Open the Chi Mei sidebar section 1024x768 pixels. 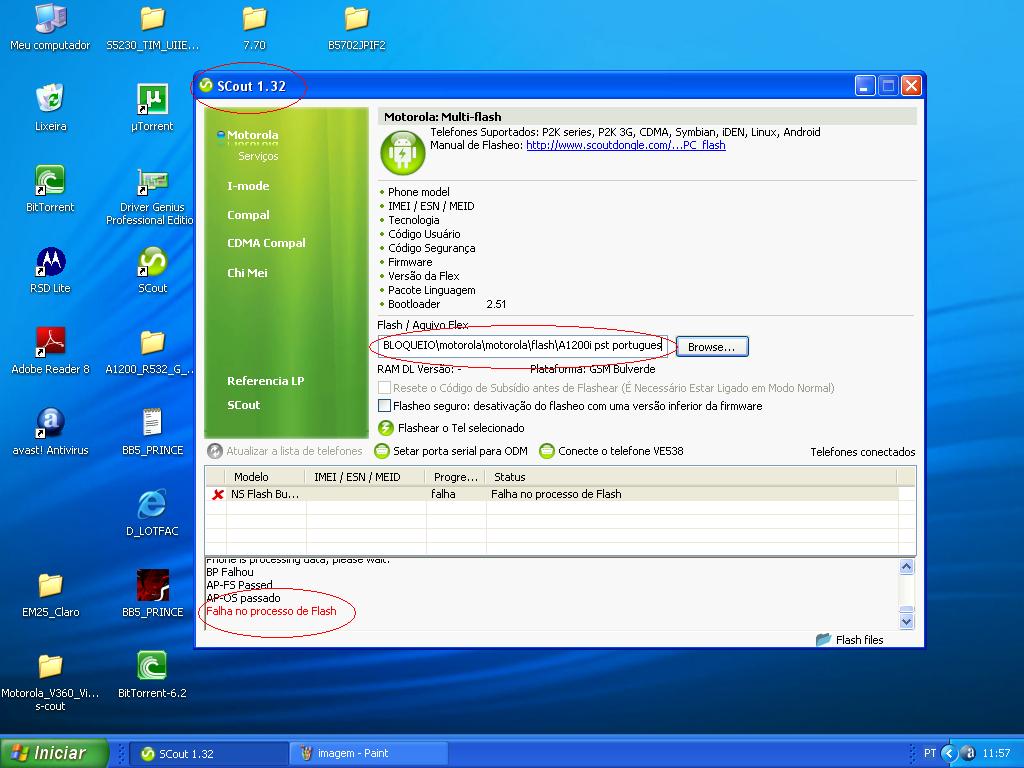pyautogui.click(x=247, y=273)
